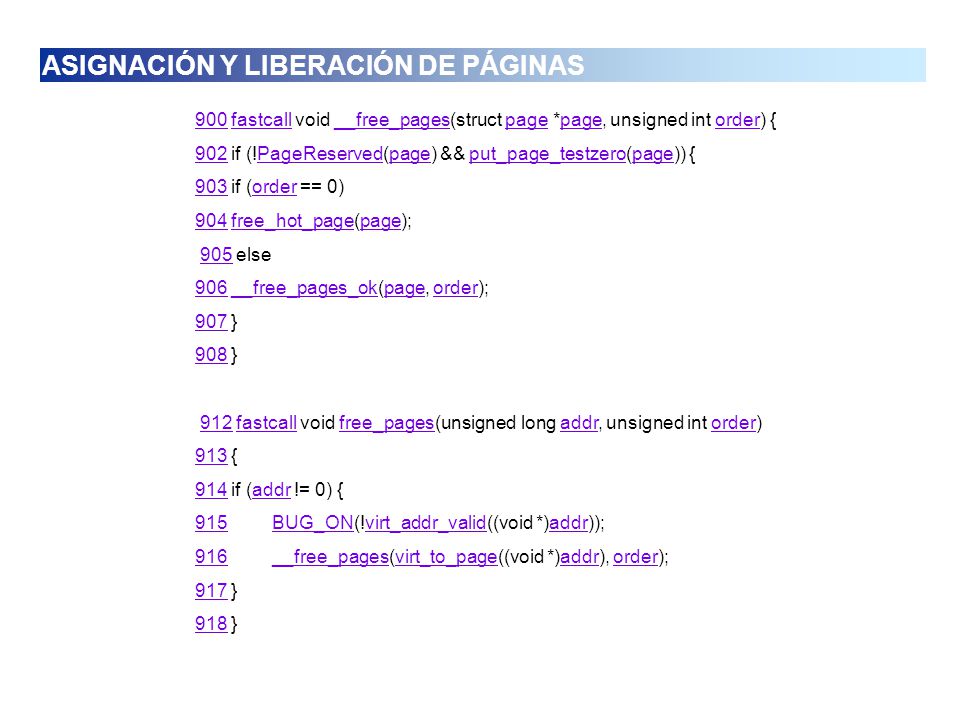Viewport: 960px width, 720px height.
Task: Click order parameter link on line 912
Action: click(x=733, y=422)
